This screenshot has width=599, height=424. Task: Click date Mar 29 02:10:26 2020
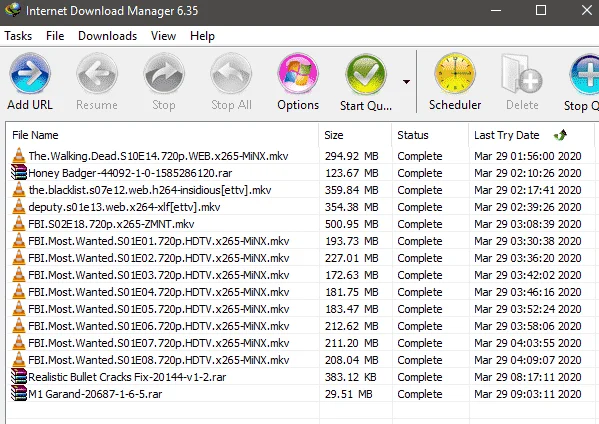tap(528, 173)
